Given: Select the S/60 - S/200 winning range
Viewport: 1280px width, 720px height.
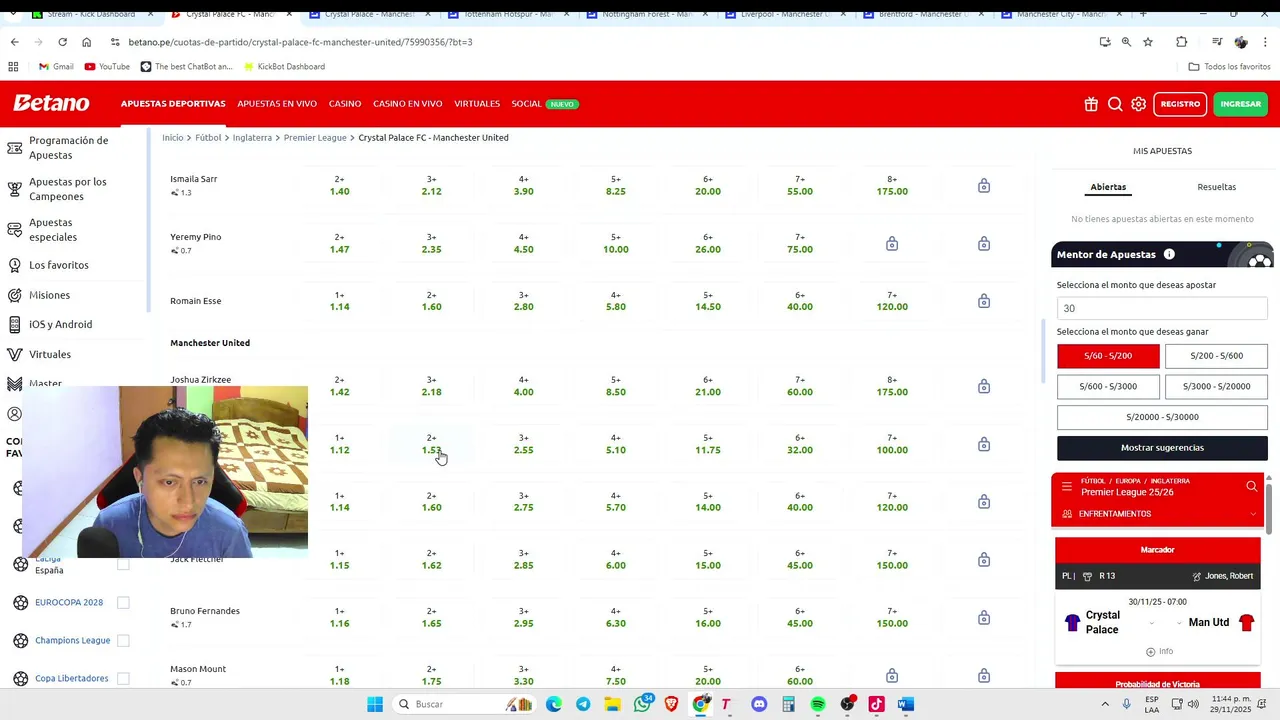Looking at the screenshot, I should 1108,356.
